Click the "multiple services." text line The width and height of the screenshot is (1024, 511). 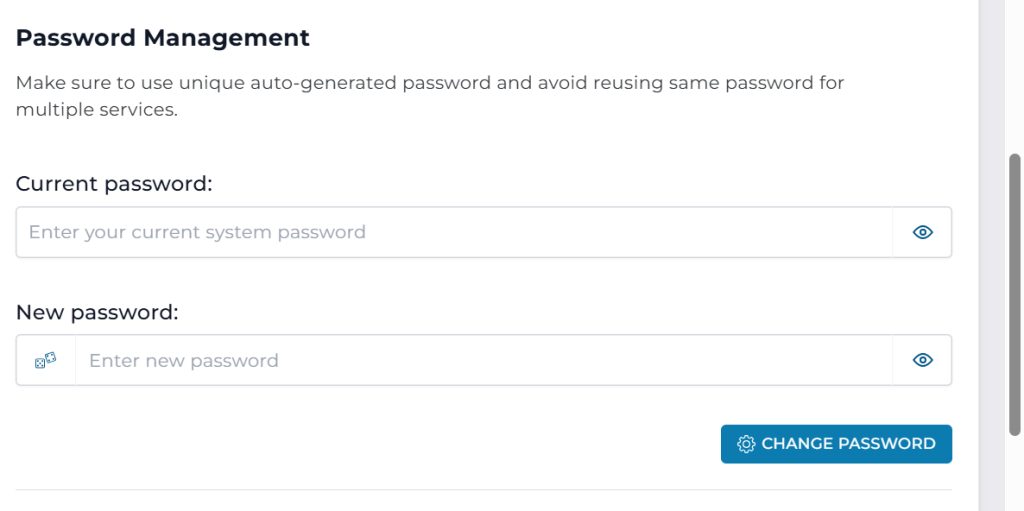click(x=96, y=109)
